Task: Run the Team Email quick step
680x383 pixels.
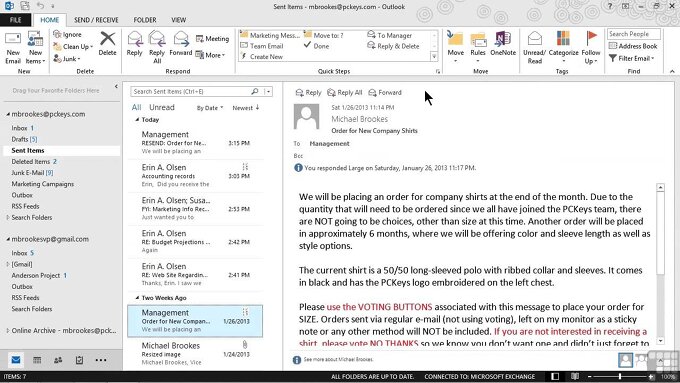Action: pyautogui.click(x=262, y=46)
